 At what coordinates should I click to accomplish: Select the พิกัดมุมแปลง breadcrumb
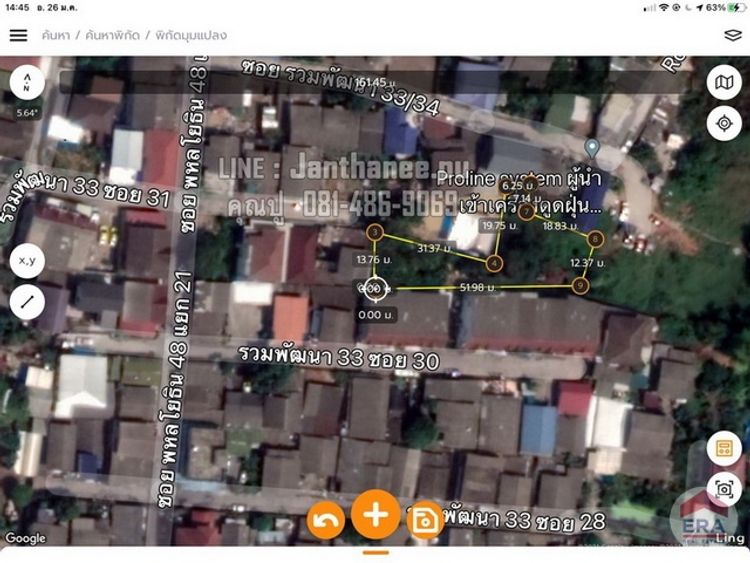pyautogui.click(x=189, y=35)
